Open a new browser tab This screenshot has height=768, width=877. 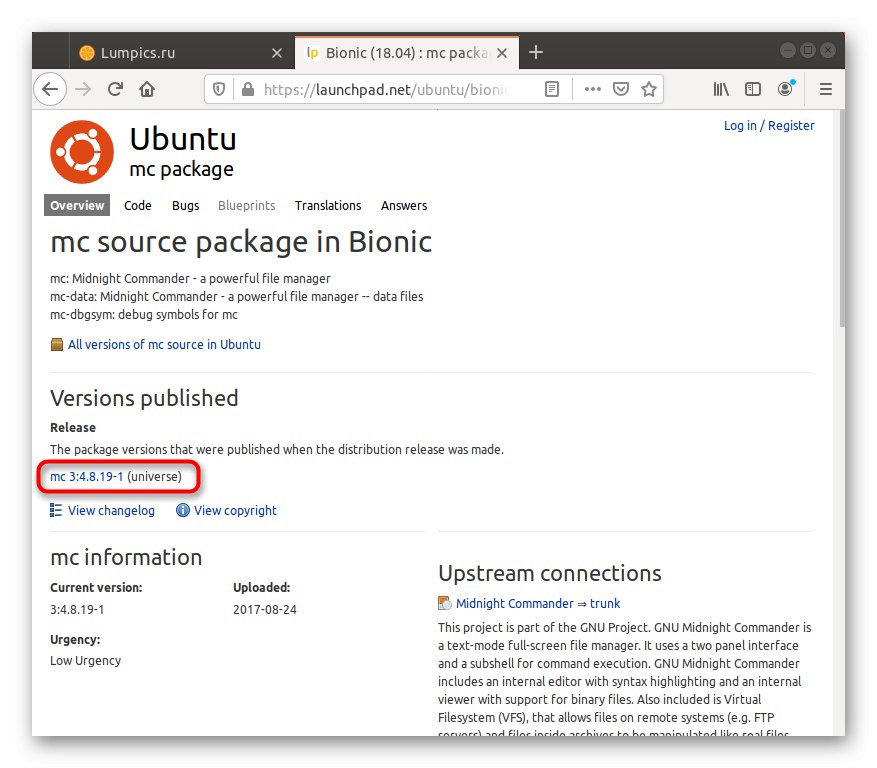pos(536,52)
